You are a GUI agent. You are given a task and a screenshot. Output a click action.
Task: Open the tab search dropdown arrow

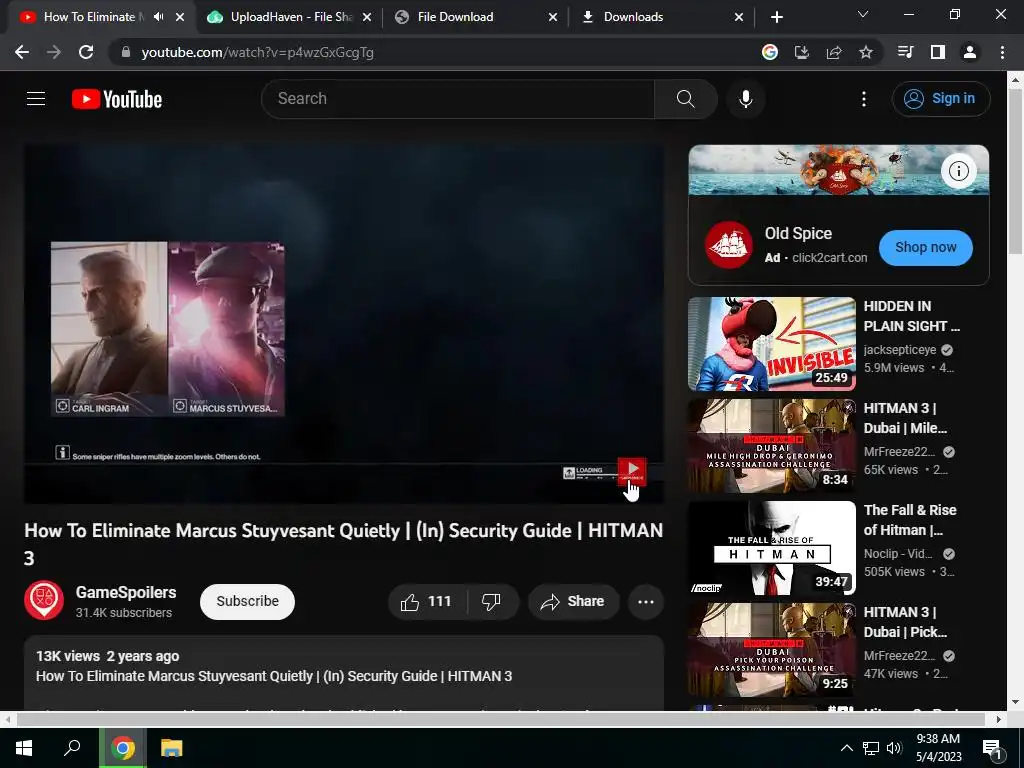point(863,14)
